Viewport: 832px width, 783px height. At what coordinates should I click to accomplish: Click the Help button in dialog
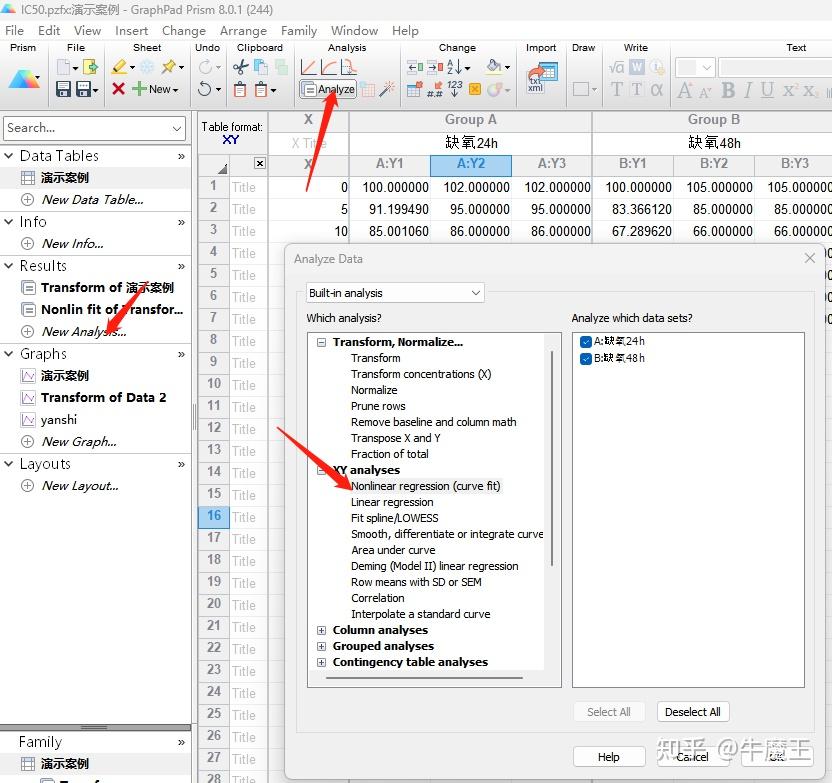tap(609, 757)
